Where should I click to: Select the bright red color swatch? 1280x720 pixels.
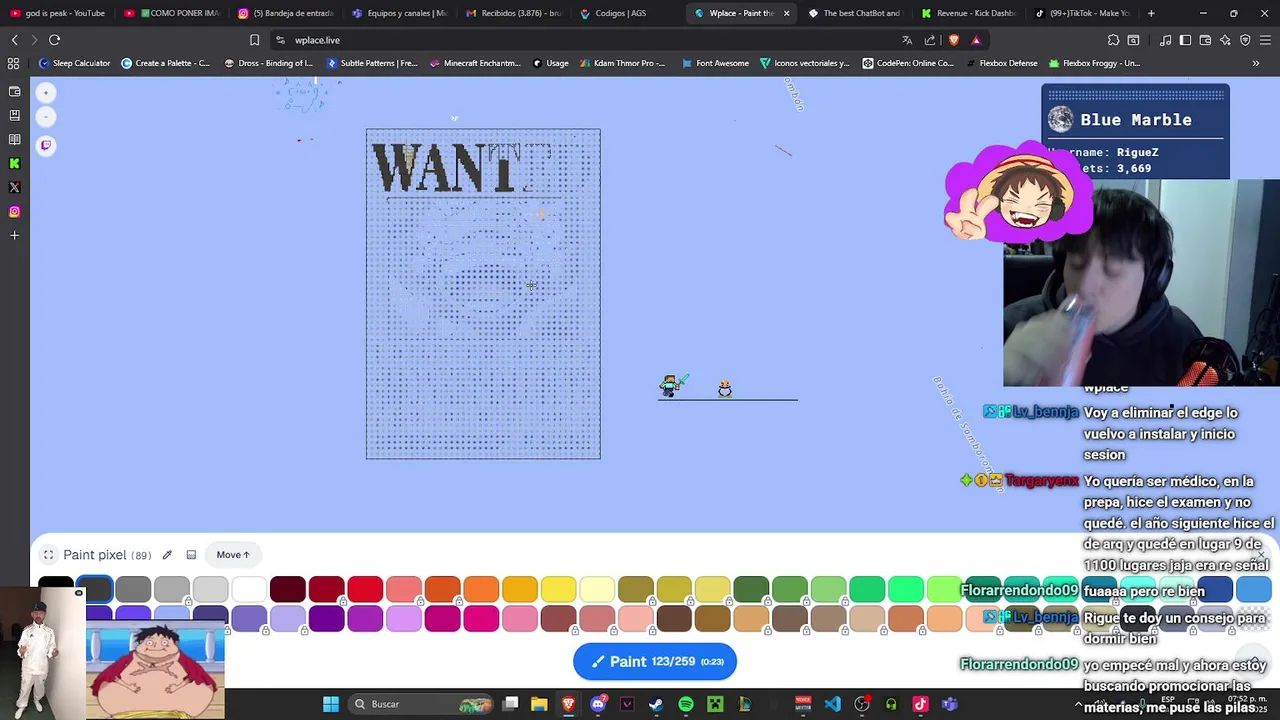pos(365,590)
